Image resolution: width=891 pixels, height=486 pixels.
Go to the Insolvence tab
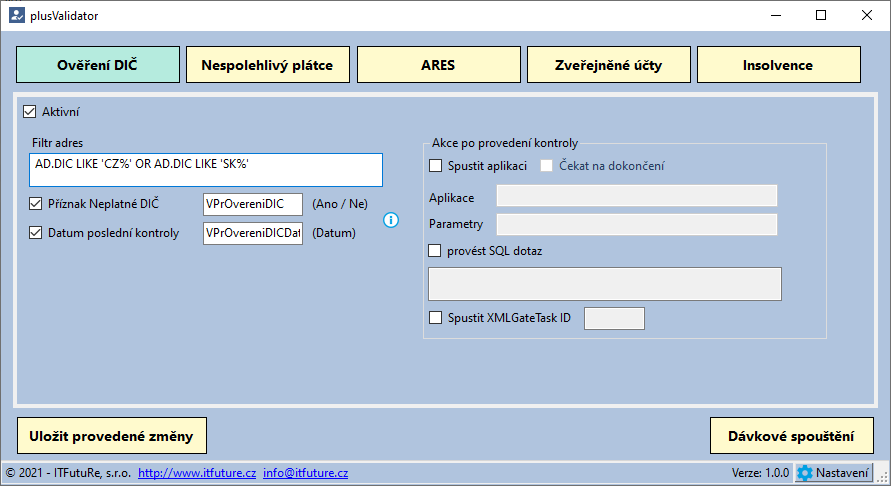coord(778,65)
